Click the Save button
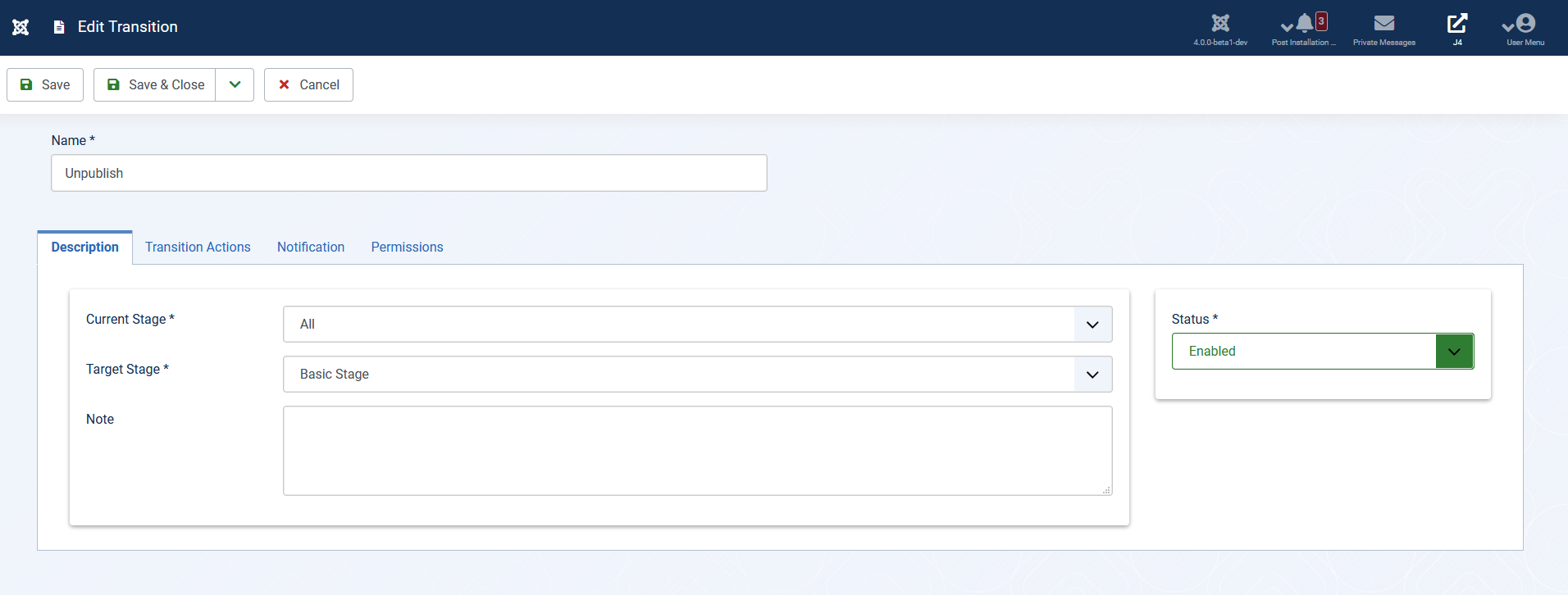This screenshot has width=1568, height=595. click(45, 84)
